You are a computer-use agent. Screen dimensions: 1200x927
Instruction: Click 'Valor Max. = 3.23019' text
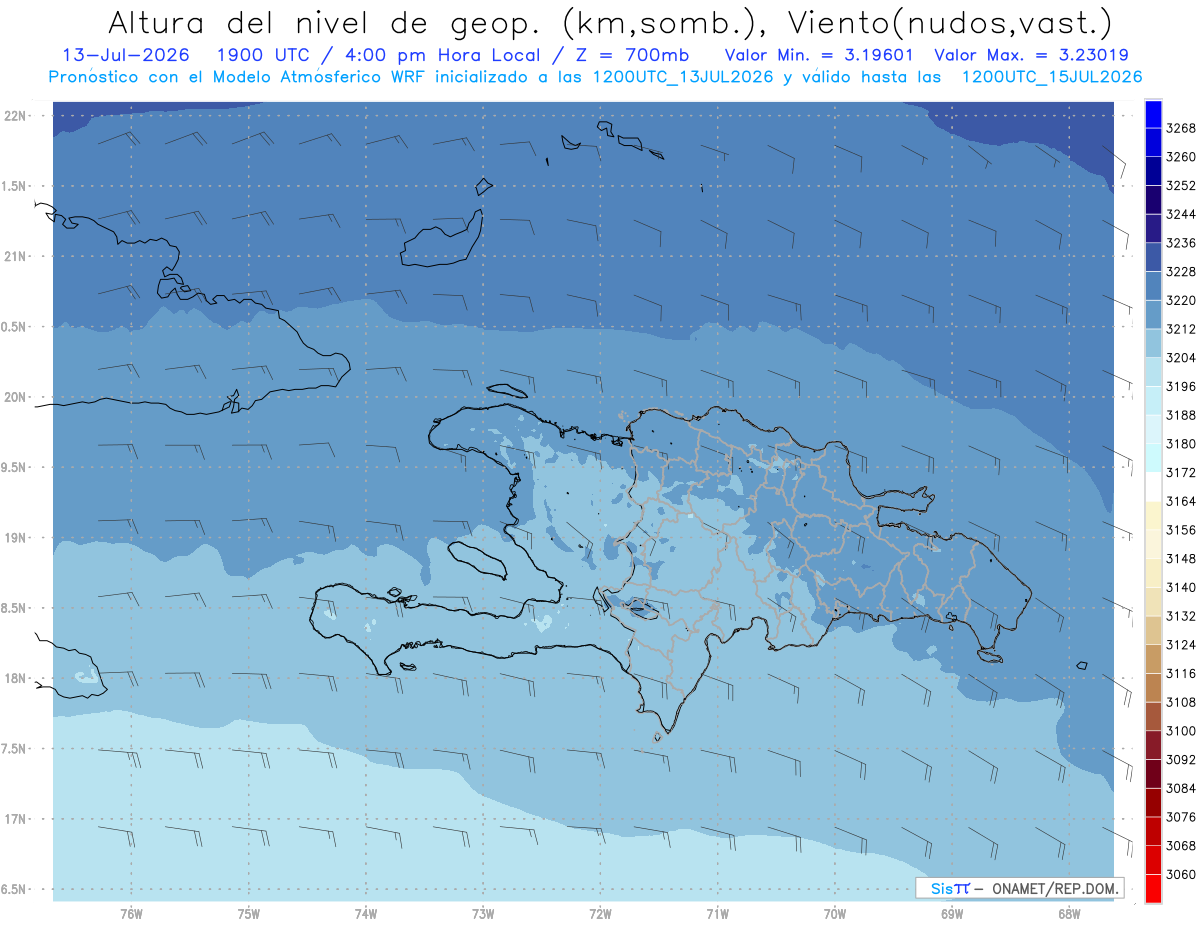click(1031, 56)
